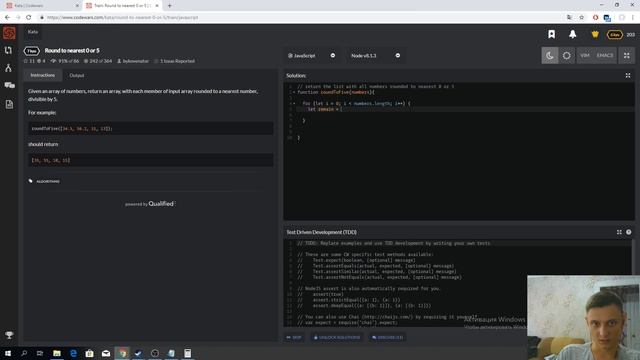Click the star count on the kata
640x360 pixels.
click(x=29, y=61)
